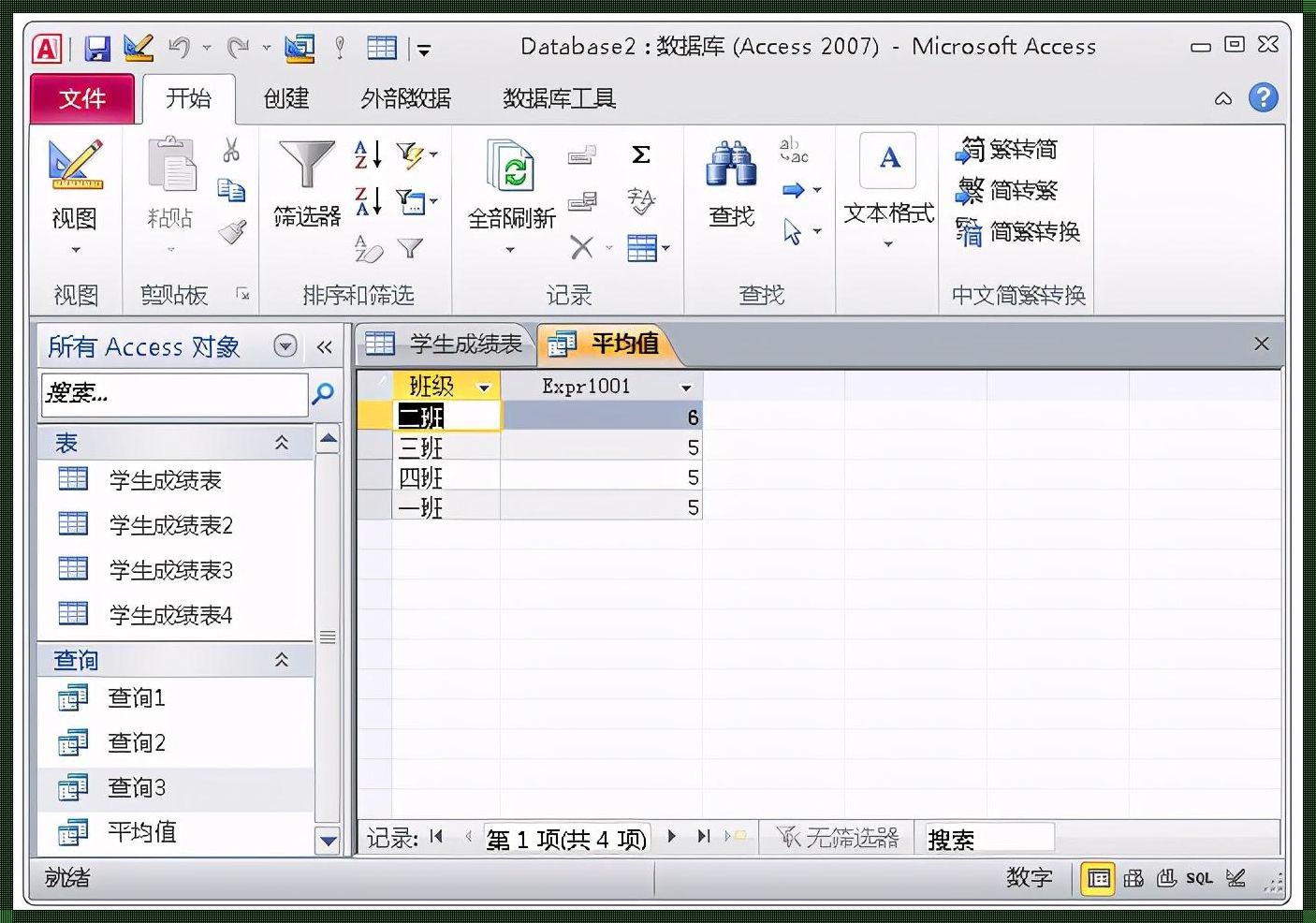Open navigation pane category dropdown

tap(285, 346)
